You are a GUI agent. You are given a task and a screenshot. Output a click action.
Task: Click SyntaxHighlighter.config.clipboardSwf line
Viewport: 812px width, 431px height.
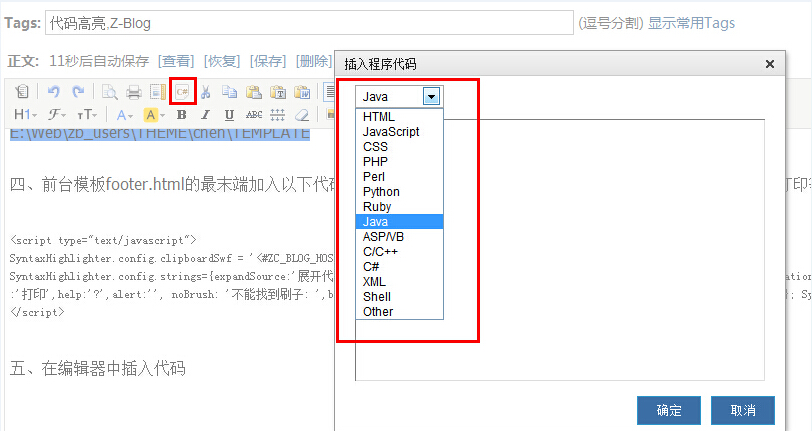171,258
